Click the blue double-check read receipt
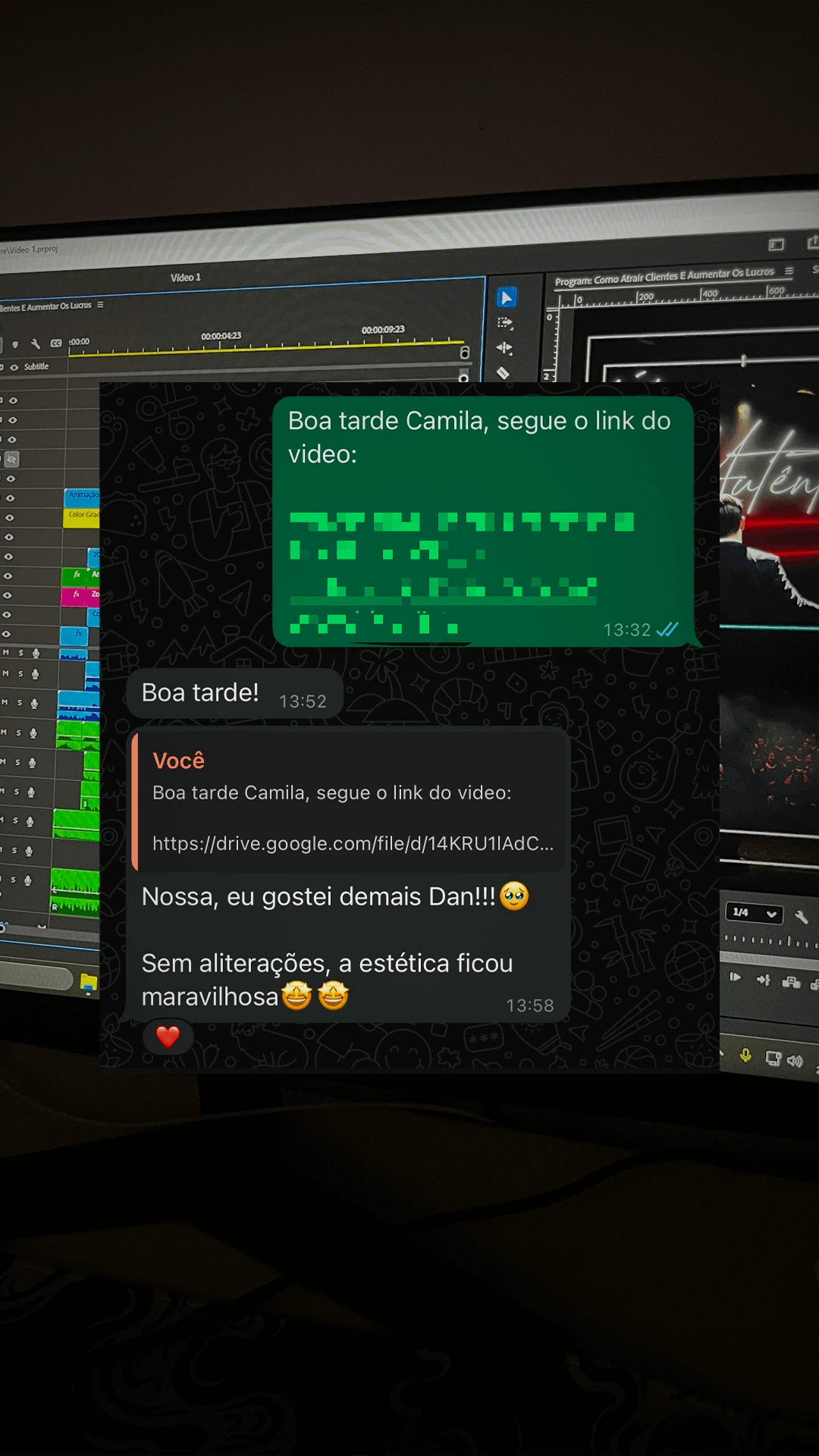The height and width of the screenshot is (1456, 819). coord(667,629)
